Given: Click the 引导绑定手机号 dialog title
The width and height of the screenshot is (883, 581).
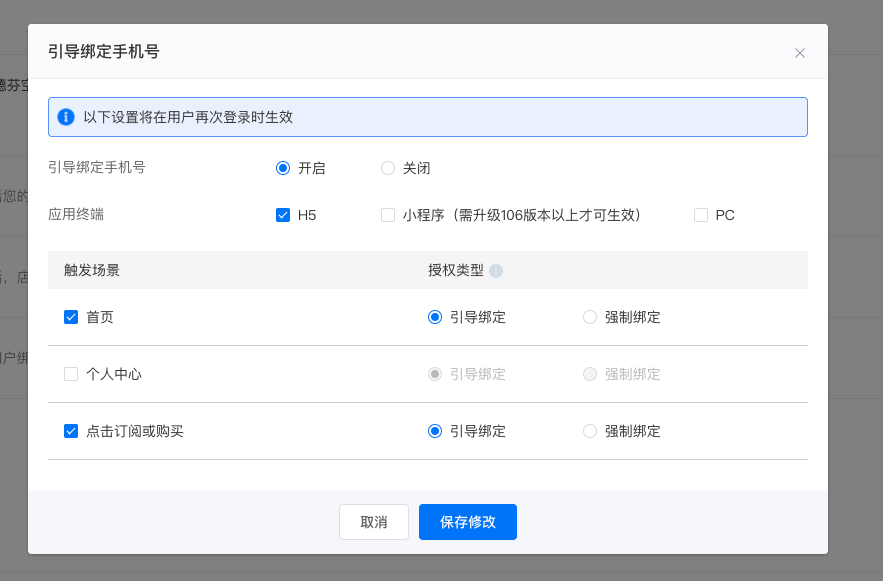Looking at the screenshot, I should tap(103, 52).
